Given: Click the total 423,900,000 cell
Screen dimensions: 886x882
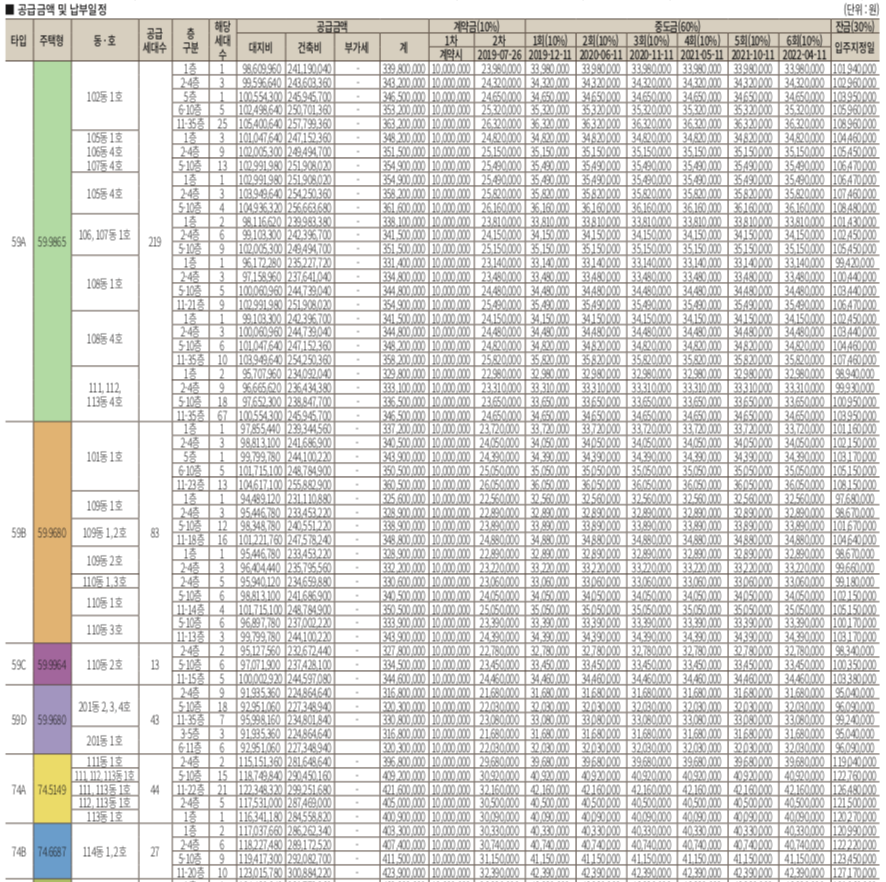Looking at the screenshot, I should [x=403, y=872].
